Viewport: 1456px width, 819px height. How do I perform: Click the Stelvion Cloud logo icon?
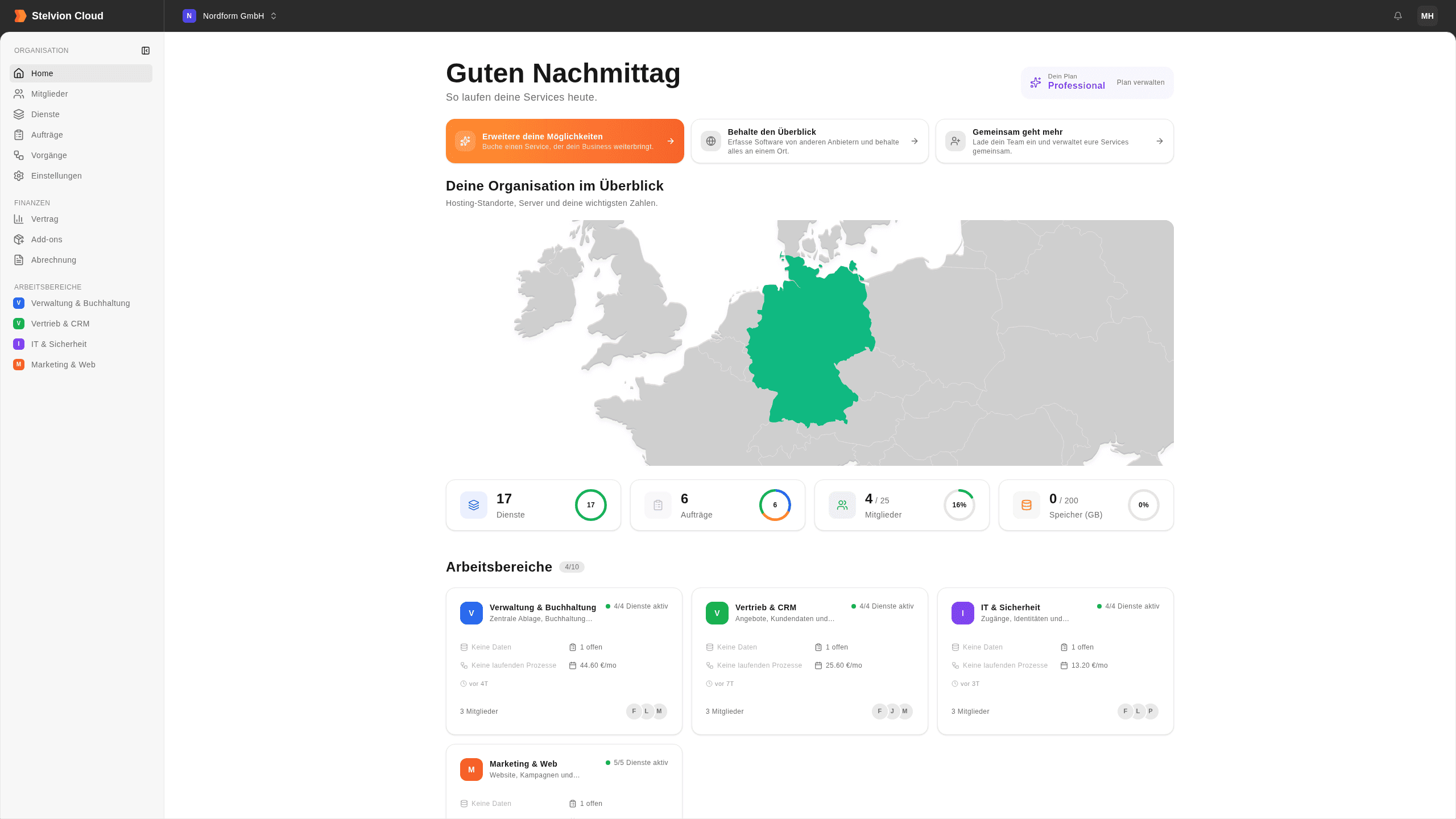(20, 16)
